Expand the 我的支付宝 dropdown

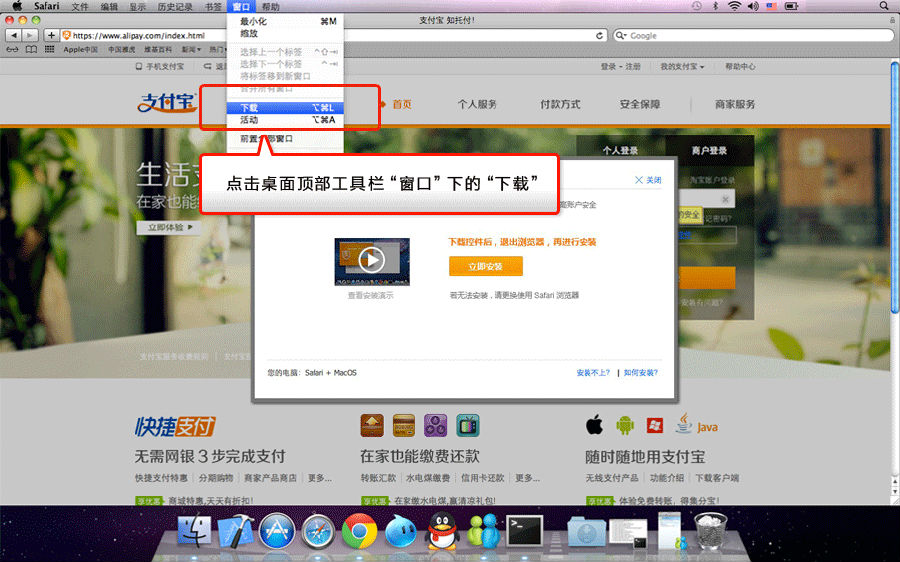tap(682, 67)
